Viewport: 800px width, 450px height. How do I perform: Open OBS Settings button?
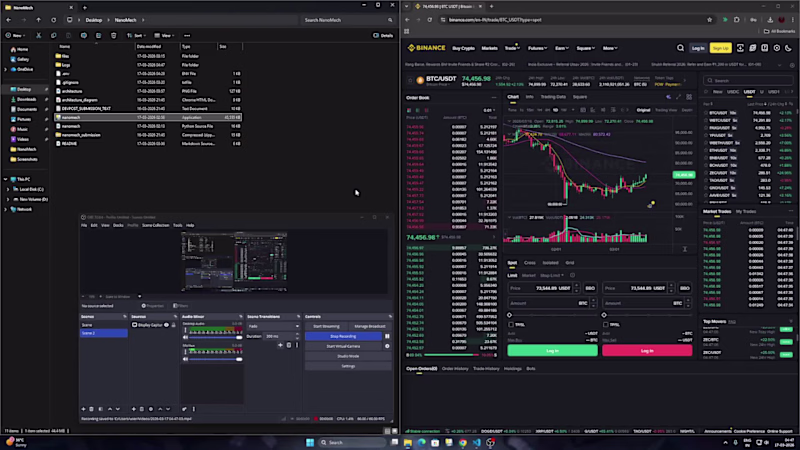click(x=348, y=366)
